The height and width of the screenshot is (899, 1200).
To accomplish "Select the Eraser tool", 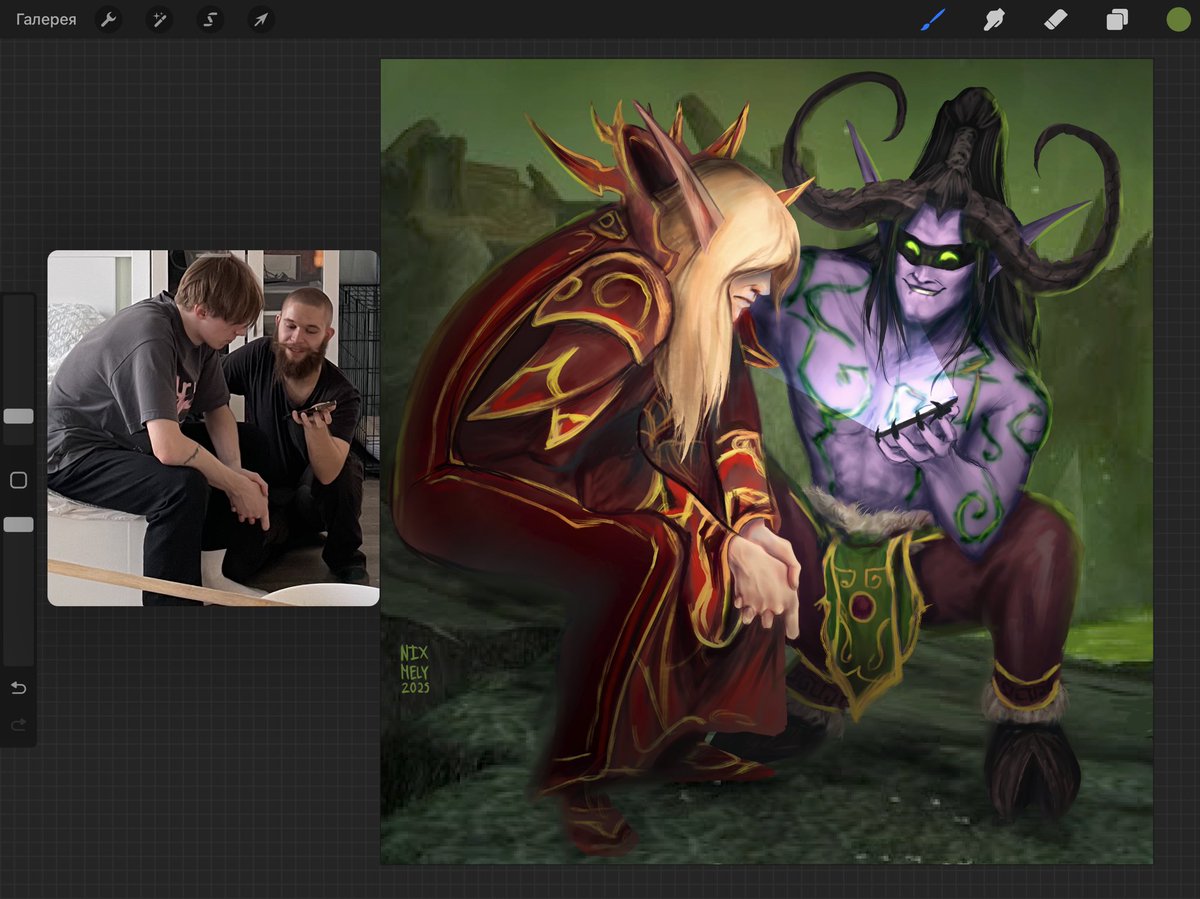I will click(x=1056, y=19).
